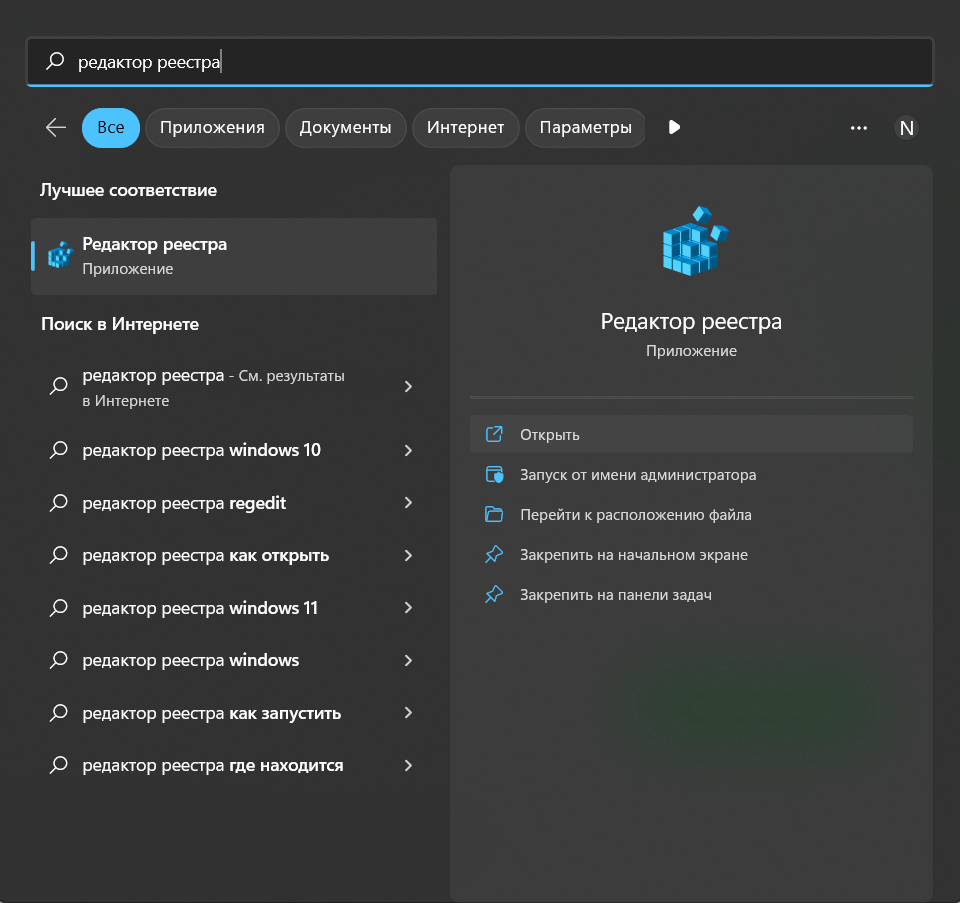Image resolution: width=960 pixels, height=903 pixels.
Task: Click pin icon for Закрепить на начальном экране
Action: [x=494, y=555]
